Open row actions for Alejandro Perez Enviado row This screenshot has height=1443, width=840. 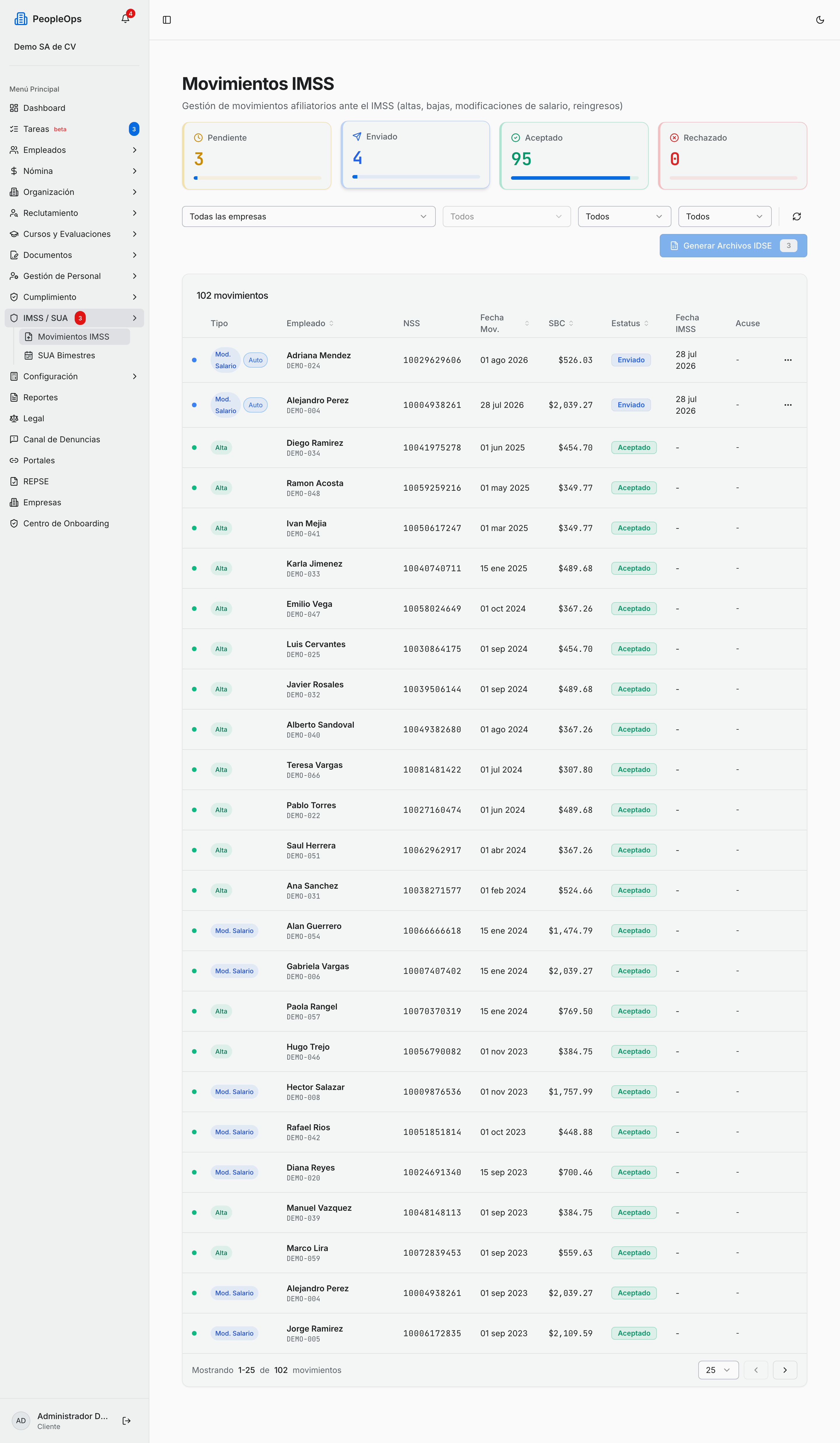788,405
